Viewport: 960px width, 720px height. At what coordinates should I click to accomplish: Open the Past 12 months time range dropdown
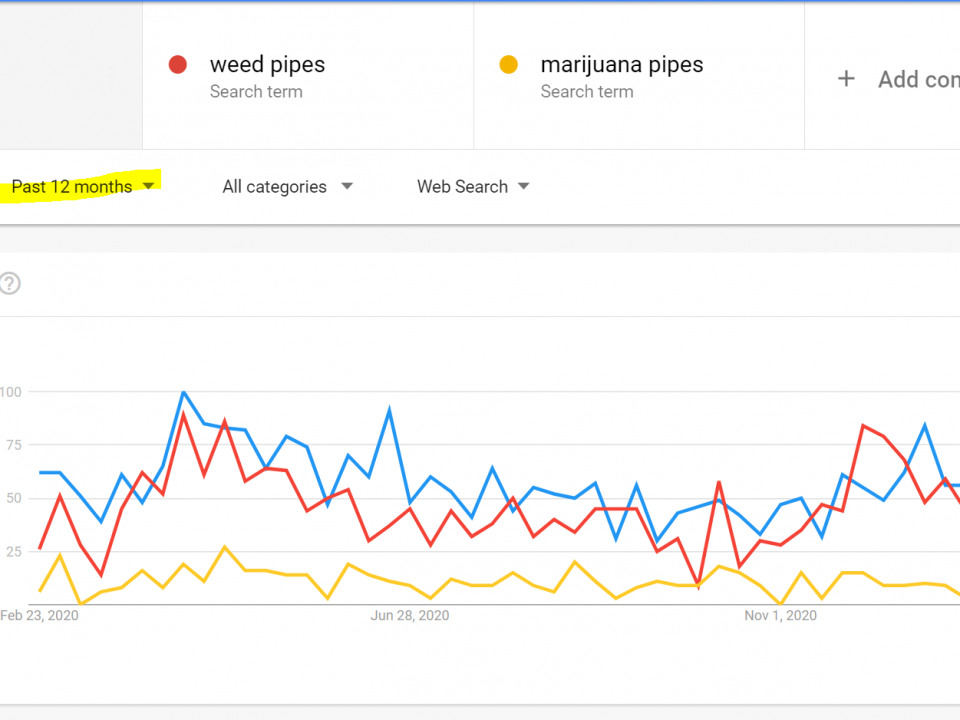[x=72, y=186]
